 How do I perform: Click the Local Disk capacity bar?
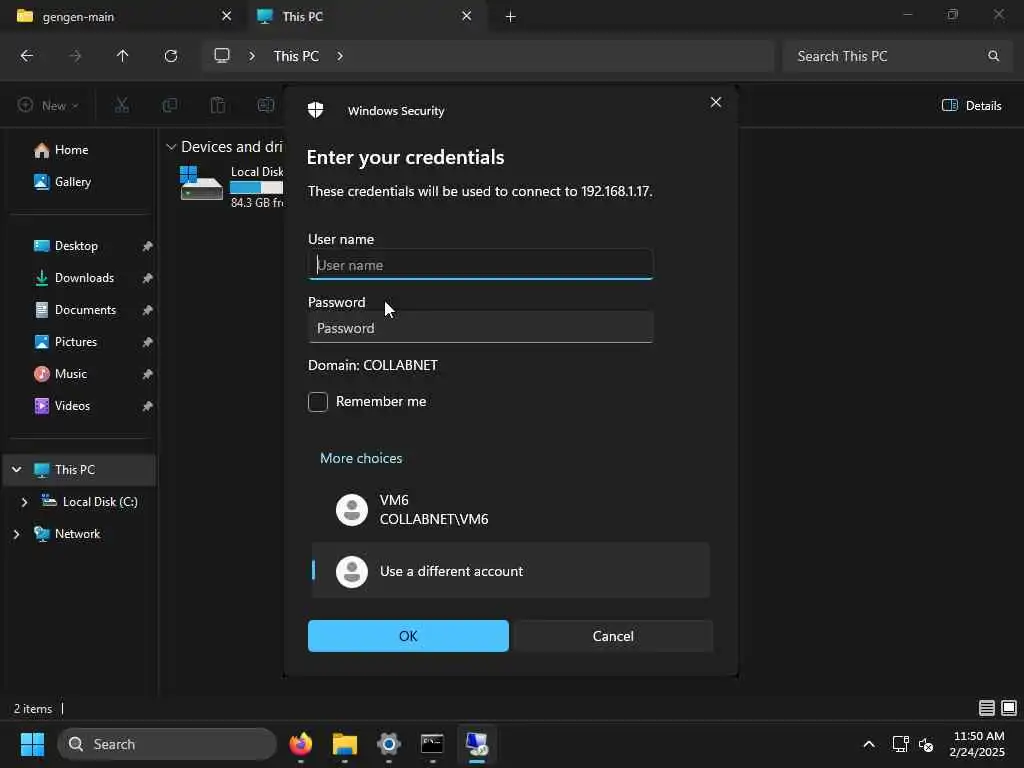coord(257,187)
